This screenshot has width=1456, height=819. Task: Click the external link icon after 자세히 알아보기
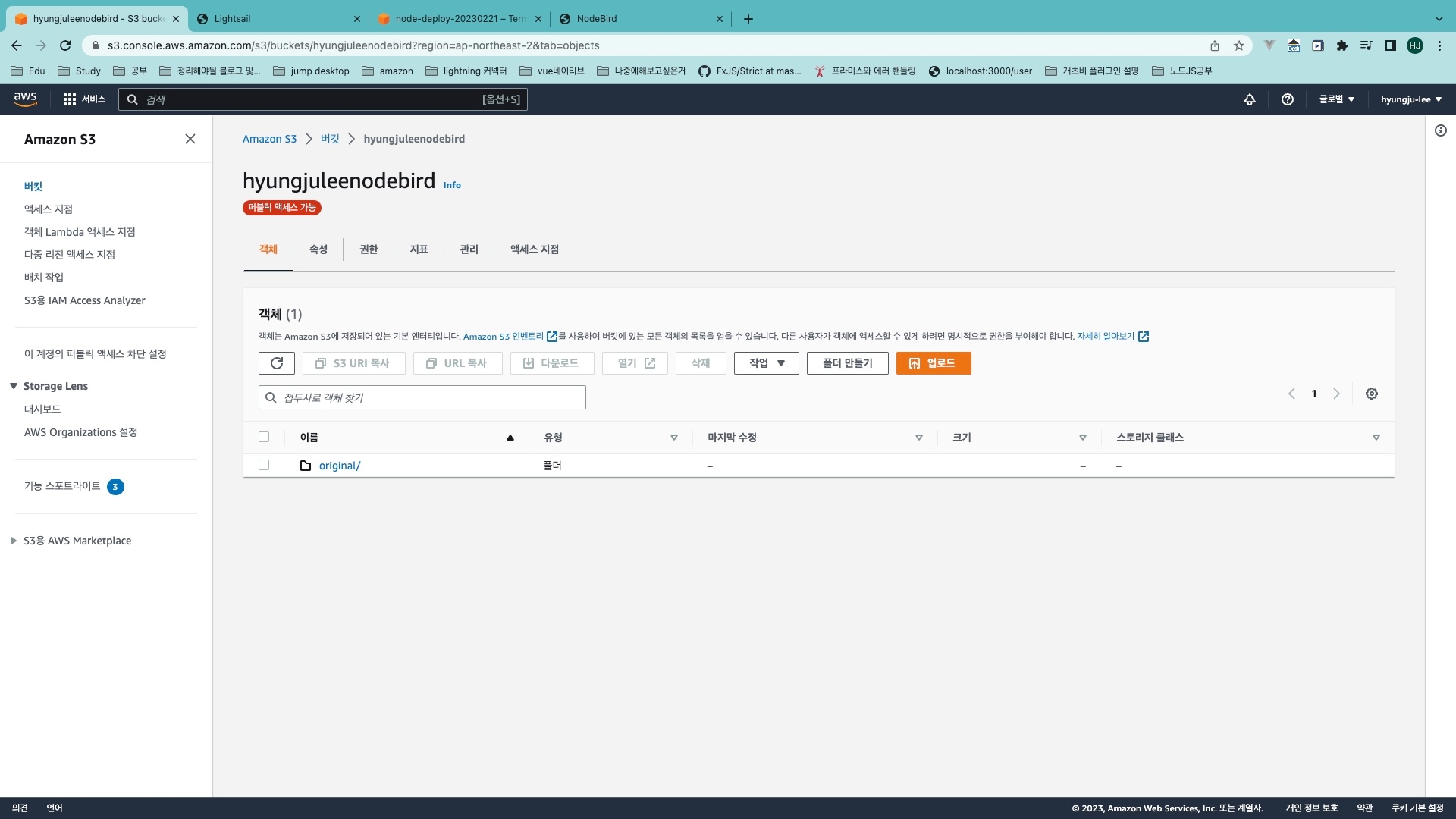[1144, 337]
